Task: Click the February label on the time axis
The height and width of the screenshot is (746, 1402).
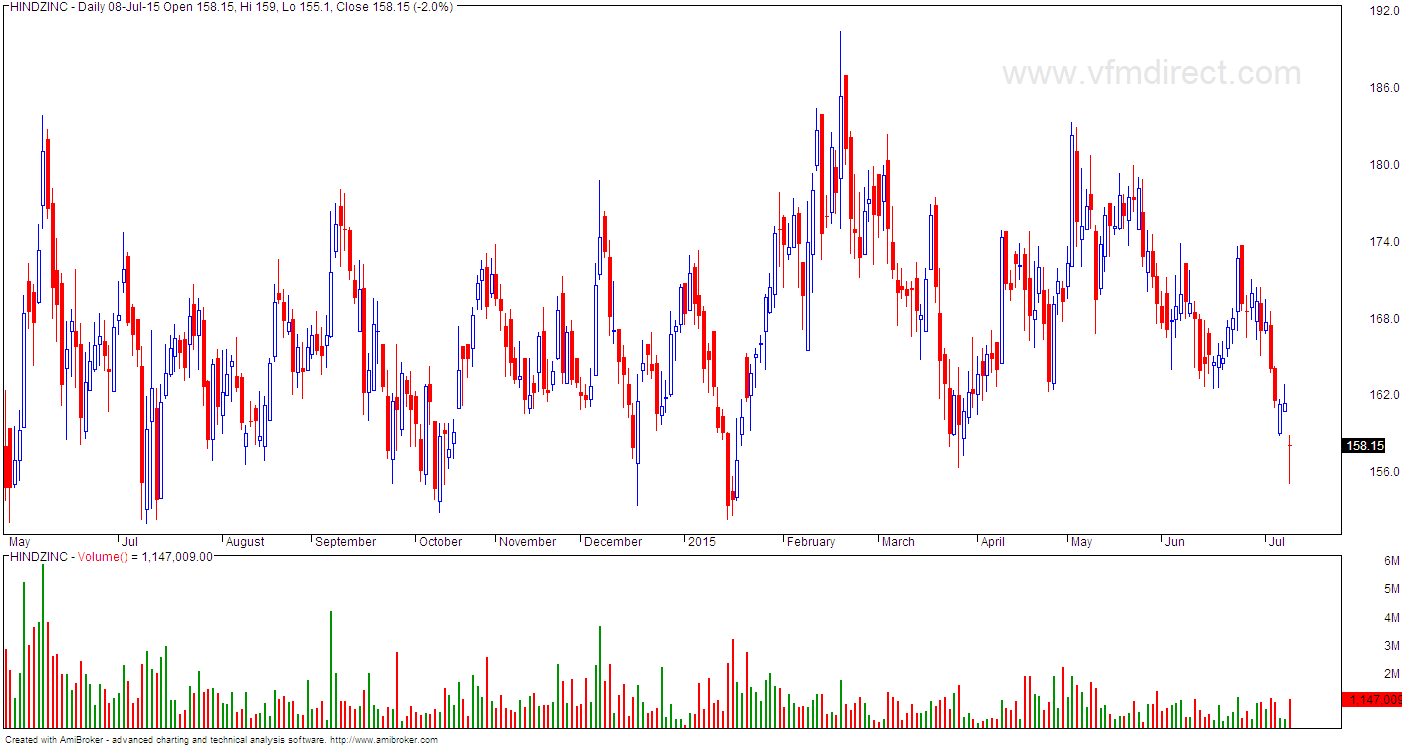Action: click(811, 541)
